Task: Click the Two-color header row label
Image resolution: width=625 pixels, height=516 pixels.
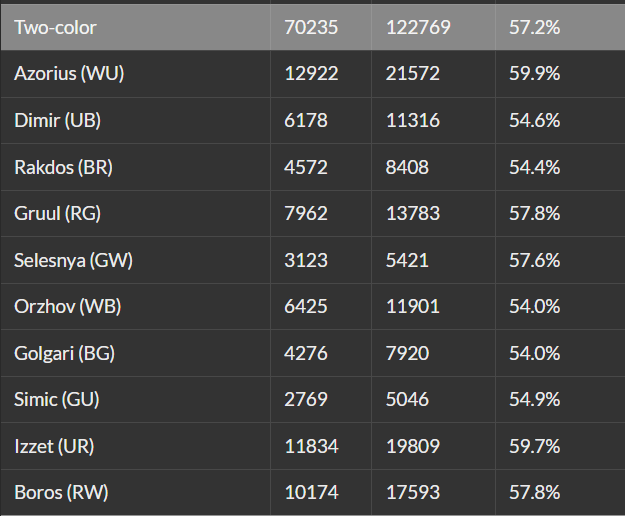Action: [55, 27]
